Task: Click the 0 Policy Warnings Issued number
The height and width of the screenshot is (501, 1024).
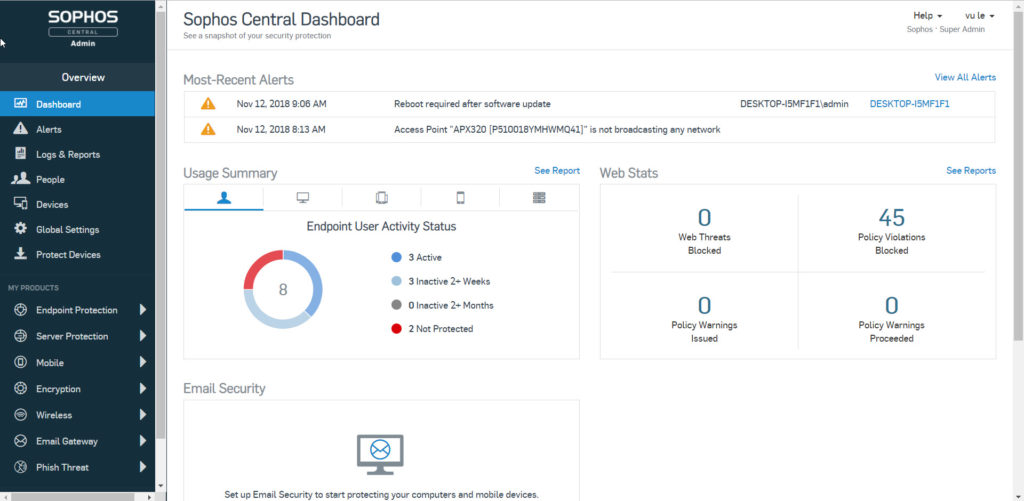Action: coord(704,305)
